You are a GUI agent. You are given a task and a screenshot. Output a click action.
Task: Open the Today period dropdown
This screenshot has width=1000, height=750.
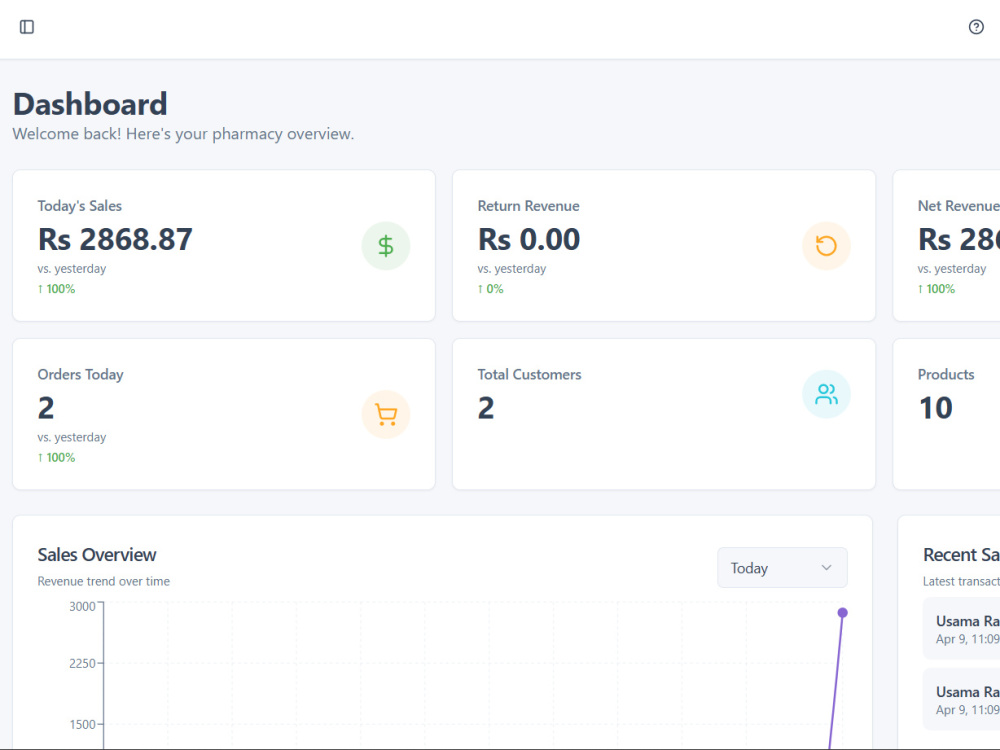782,568
